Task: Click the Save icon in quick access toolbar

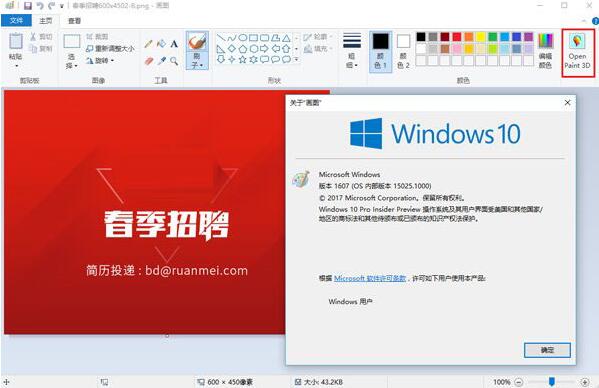Action: coord(28,6)
